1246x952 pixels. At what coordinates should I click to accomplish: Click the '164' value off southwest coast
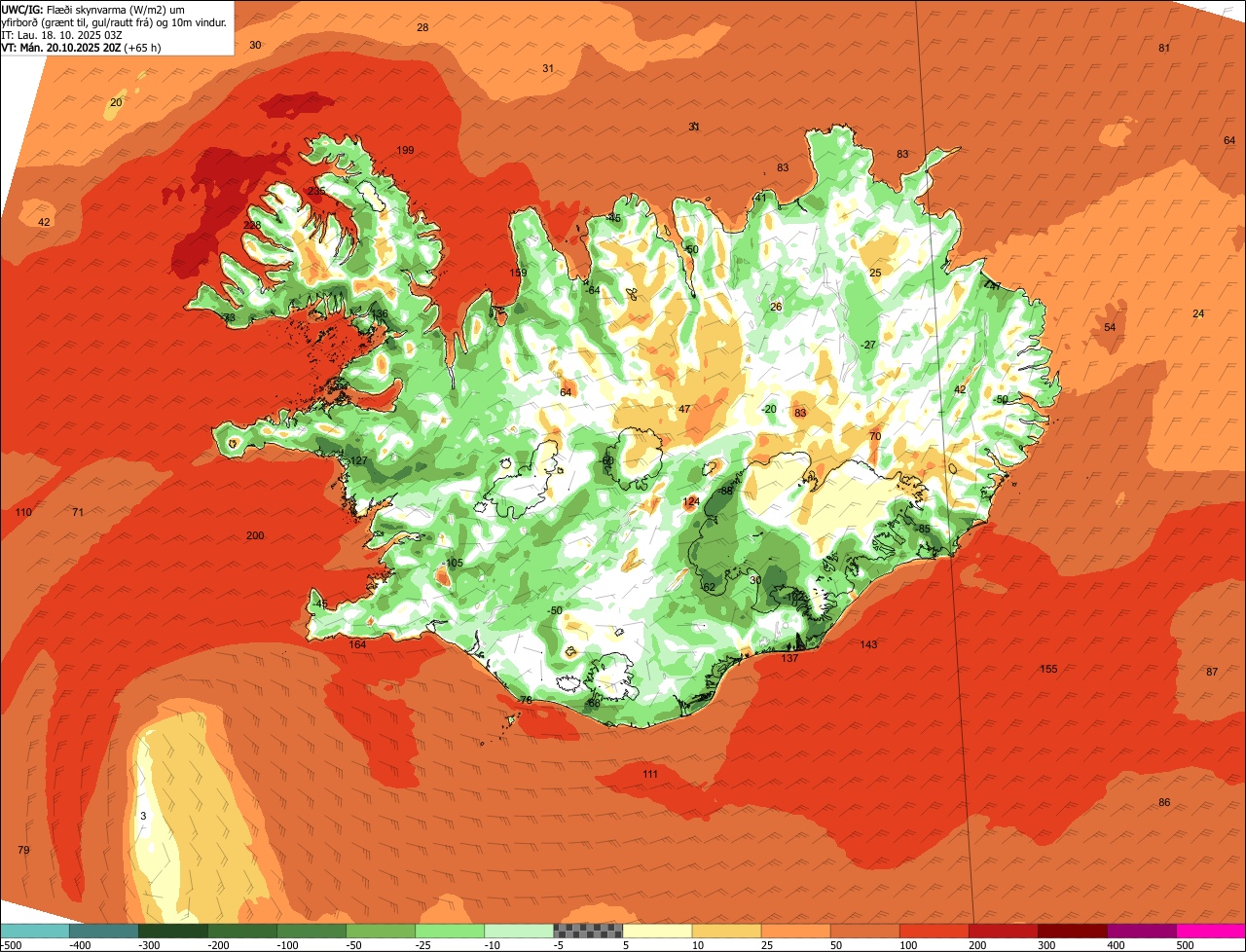(x=358, y=644)
